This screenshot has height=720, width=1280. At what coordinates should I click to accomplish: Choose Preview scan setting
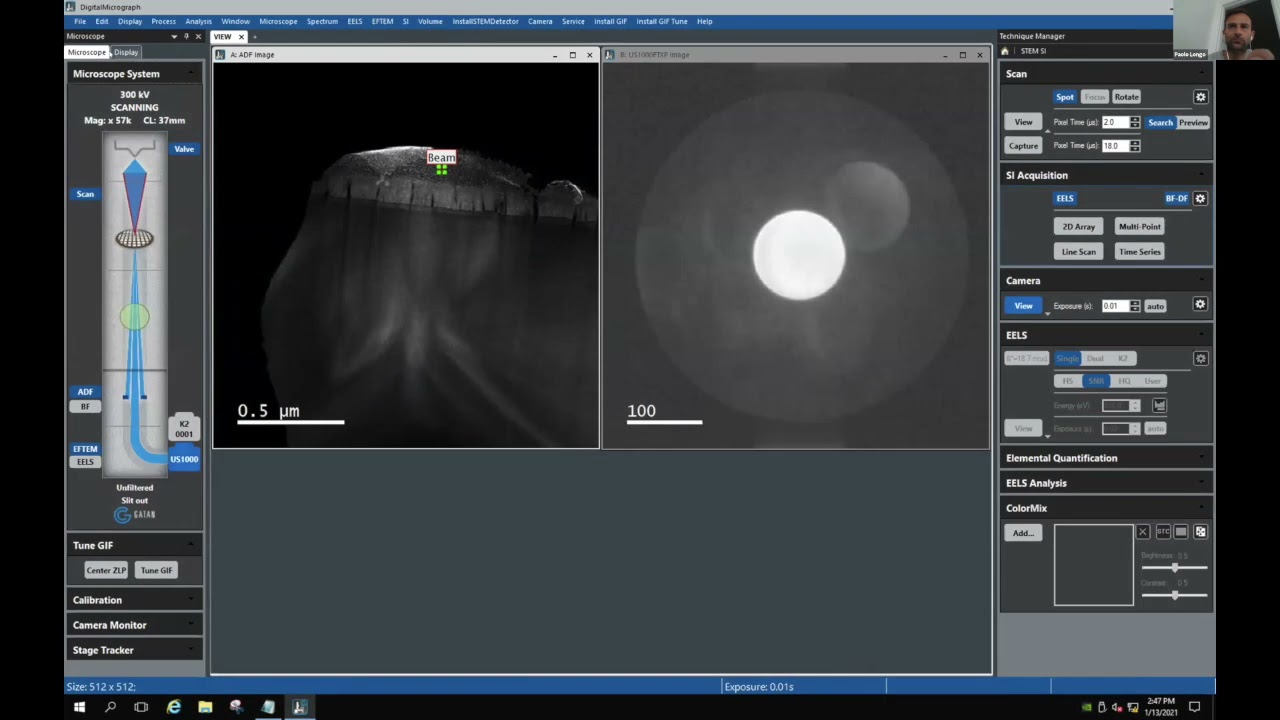point(1193,122)
